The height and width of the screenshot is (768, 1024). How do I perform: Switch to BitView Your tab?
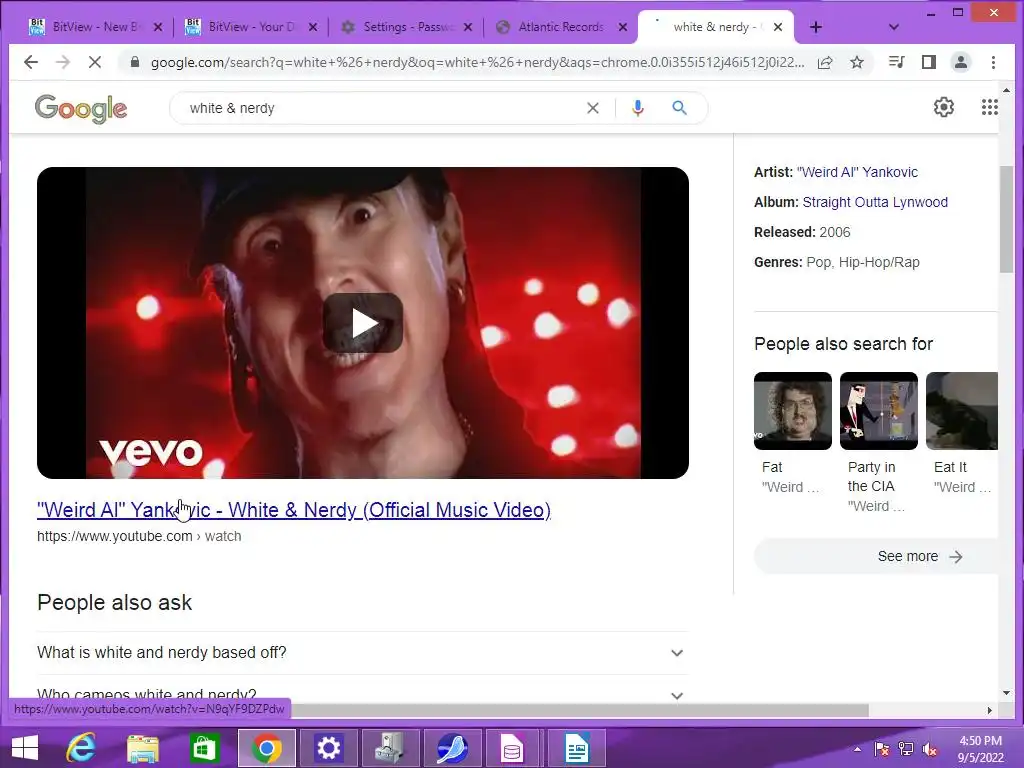pos(251,27)
